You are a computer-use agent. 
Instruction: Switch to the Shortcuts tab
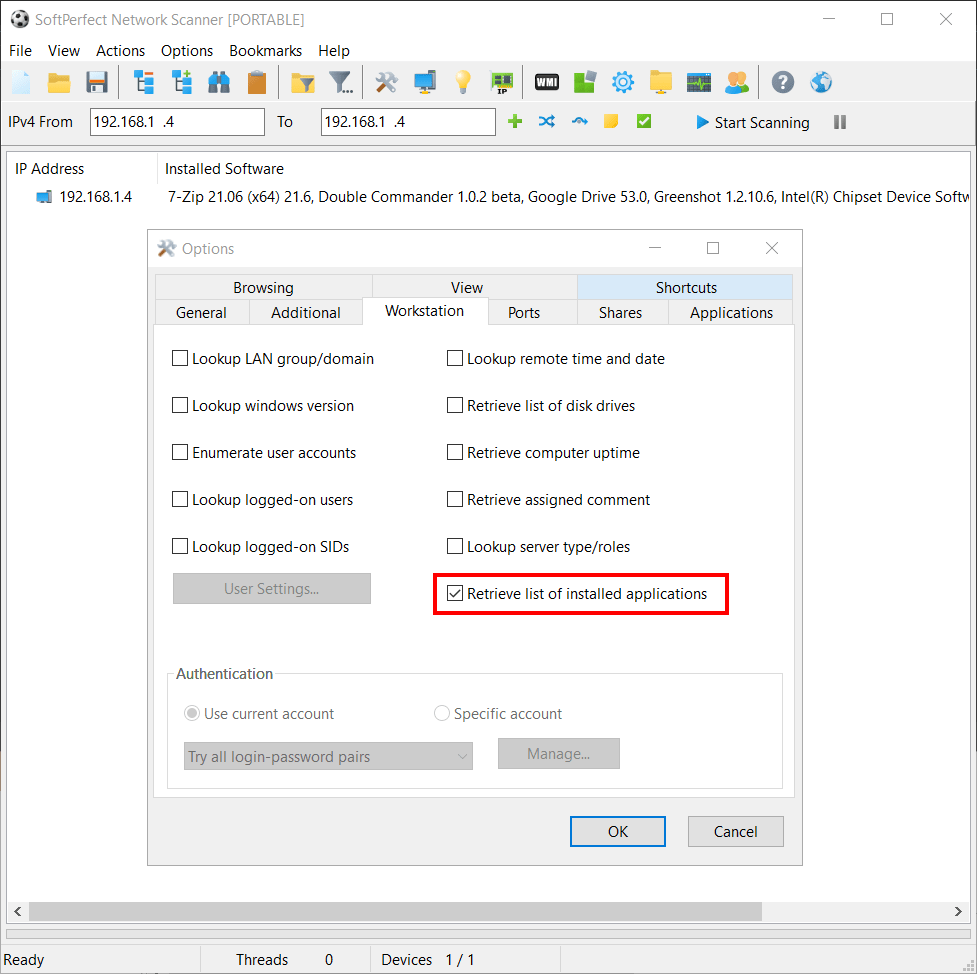coord(686,287)
